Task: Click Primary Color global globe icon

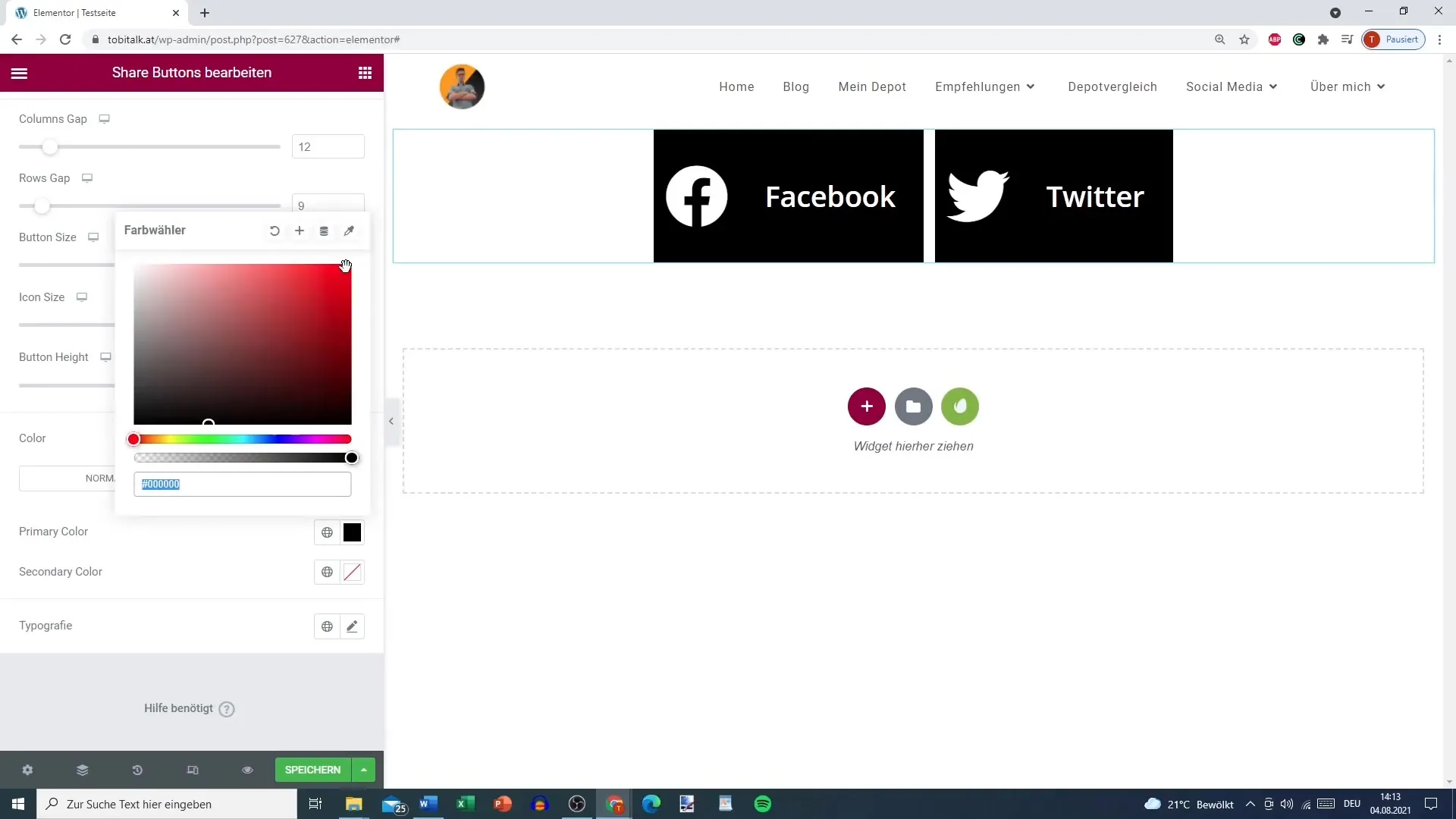Action: tap(327, 532)
